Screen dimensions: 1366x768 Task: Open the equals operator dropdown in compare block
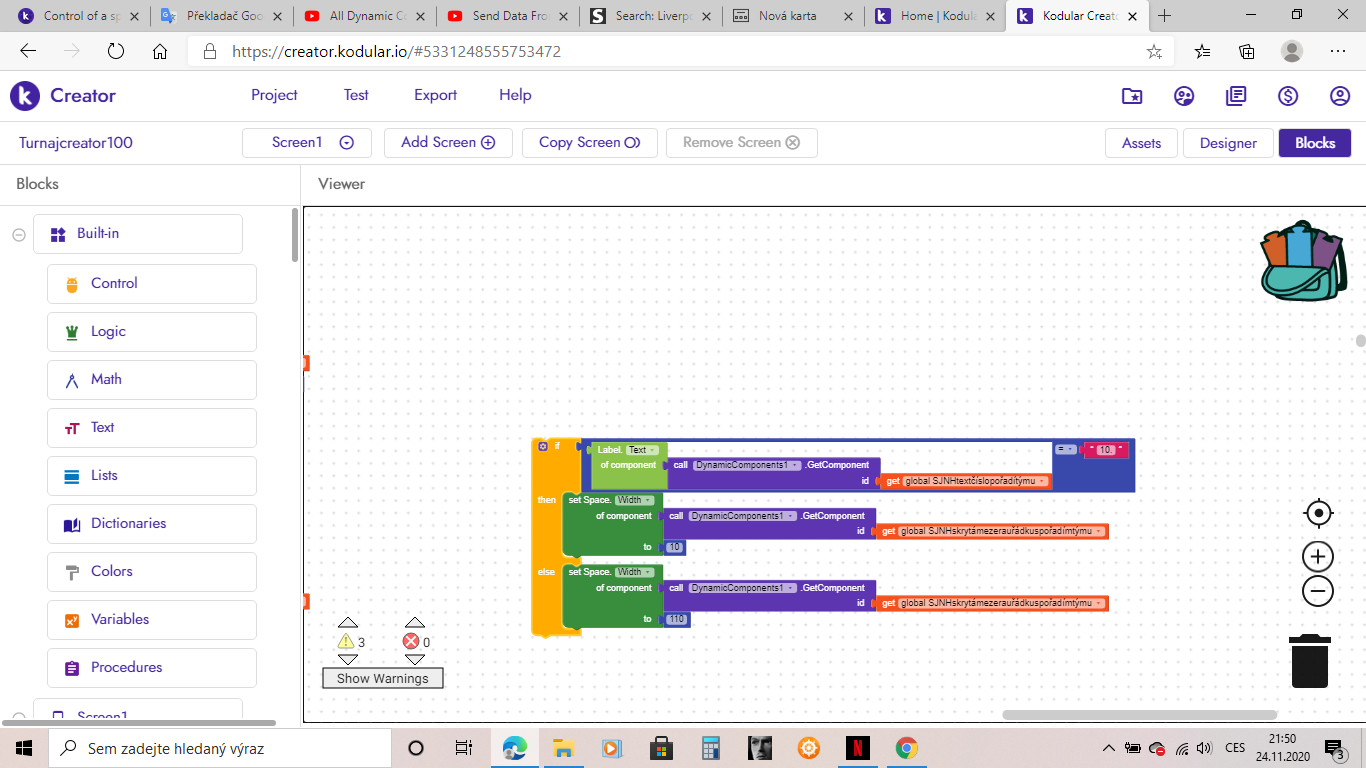coord(1066,450)
